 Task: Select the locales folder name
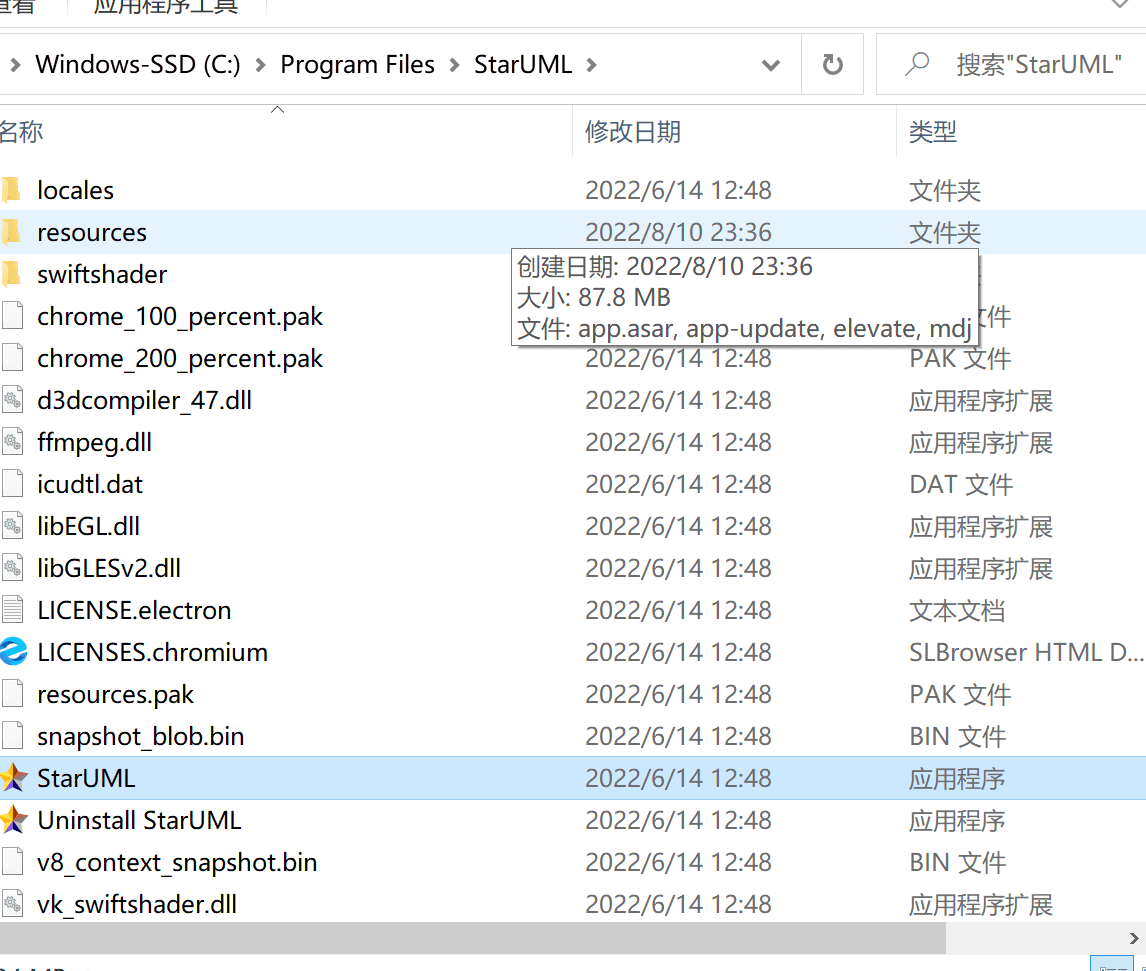[x=75, y=190]
